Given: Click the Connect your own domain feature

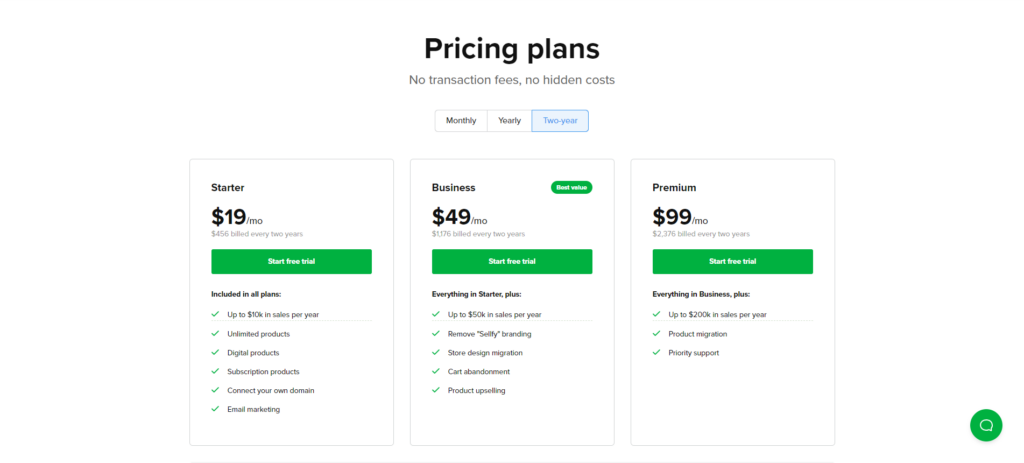Looking at the screenshot, I should point(270,391).
